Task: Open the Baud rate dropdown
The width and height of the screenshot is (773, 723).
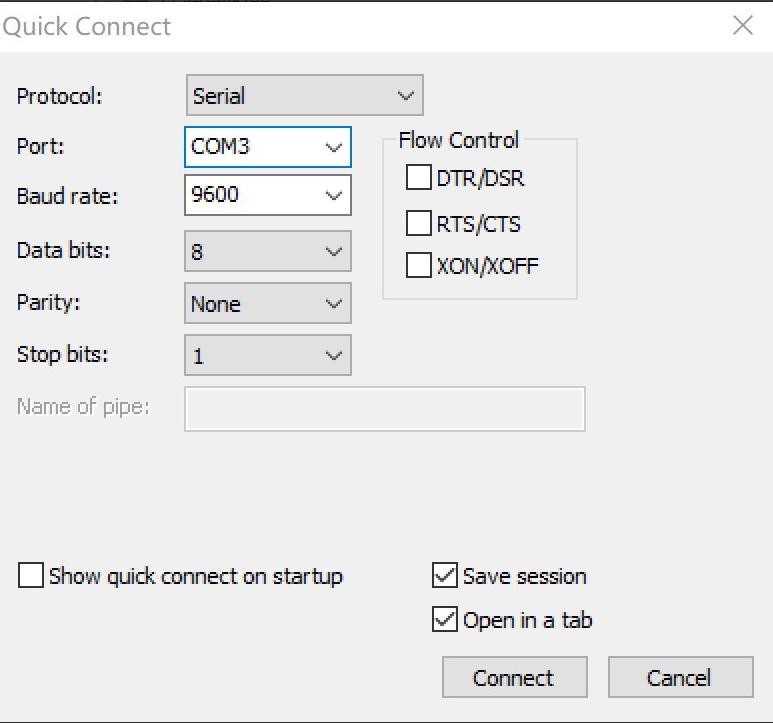Action: coord(268,195)
